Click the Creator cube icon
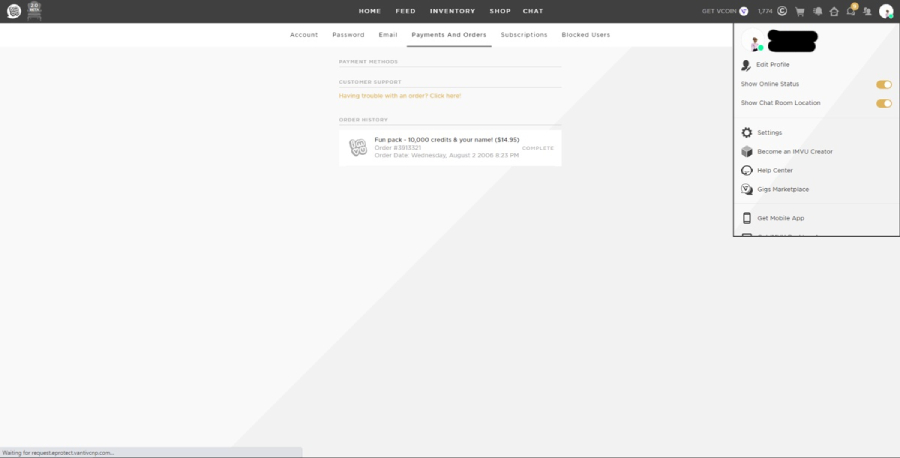The image size is (900, 458). pyautogui.click(x=746, y=152)
